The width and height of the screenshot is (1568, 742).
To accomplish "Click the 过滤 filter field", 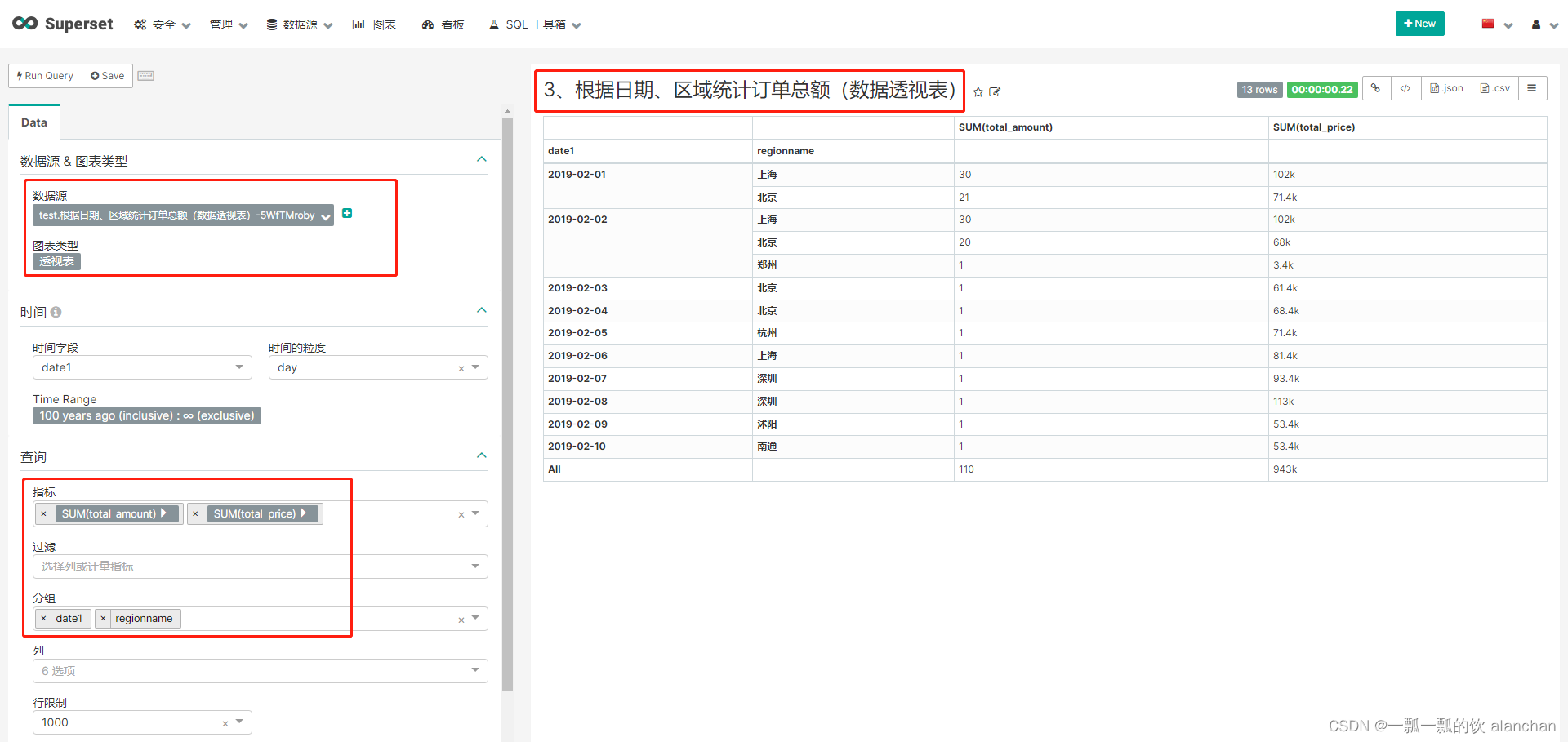I will click(260, 566).
